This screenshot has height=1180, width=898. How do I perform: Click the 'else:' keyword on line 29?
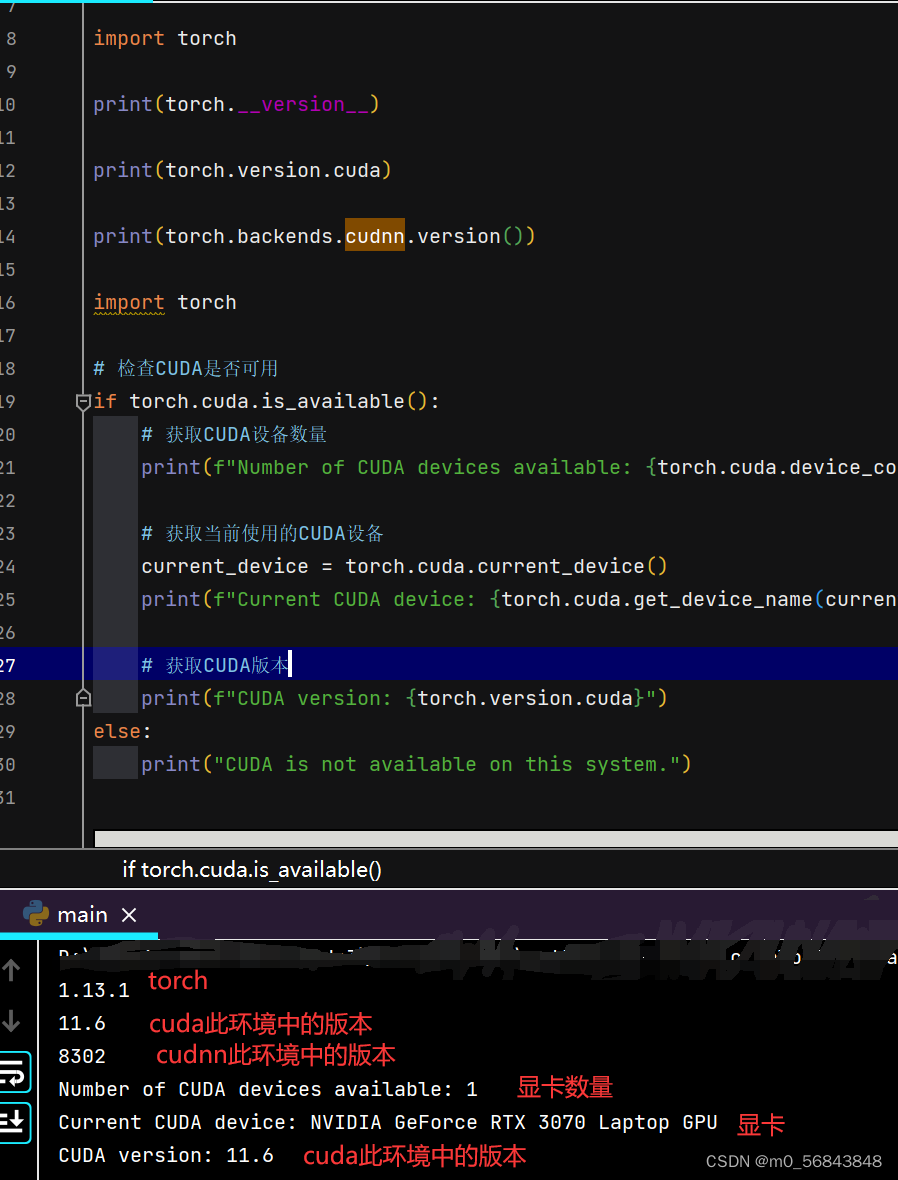(123, 731)
